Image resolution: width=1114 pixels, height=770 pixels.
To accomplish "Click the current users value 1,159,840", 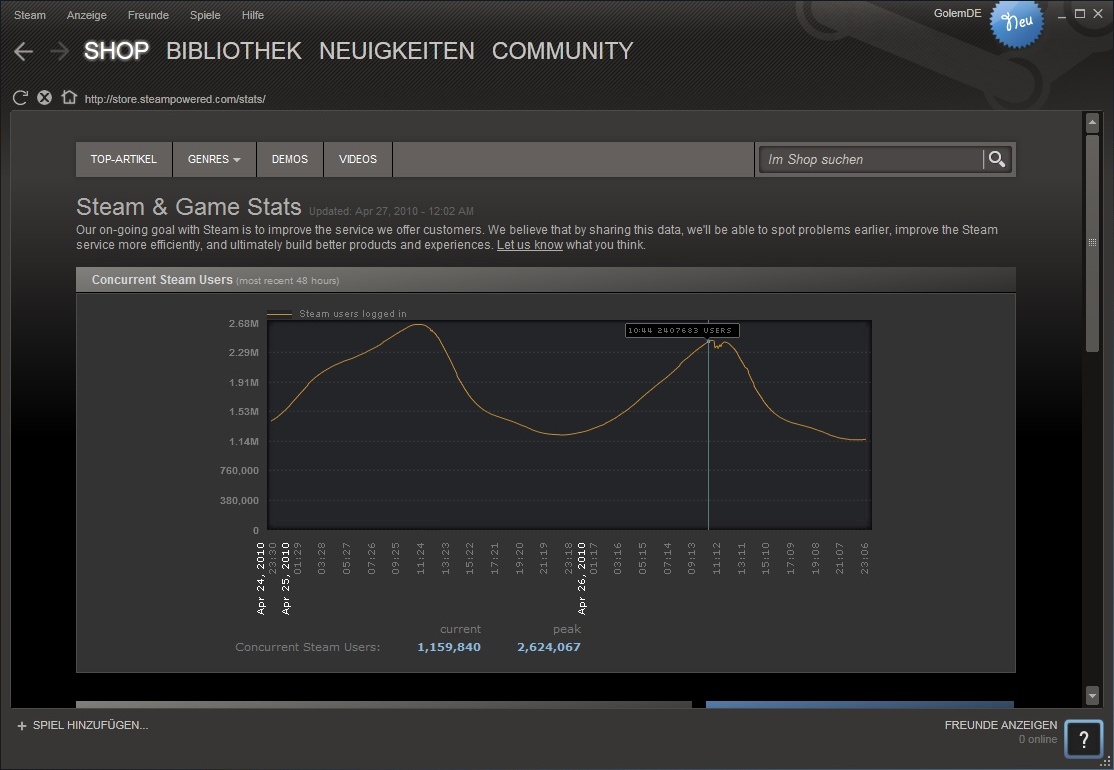I will (449, 647).
